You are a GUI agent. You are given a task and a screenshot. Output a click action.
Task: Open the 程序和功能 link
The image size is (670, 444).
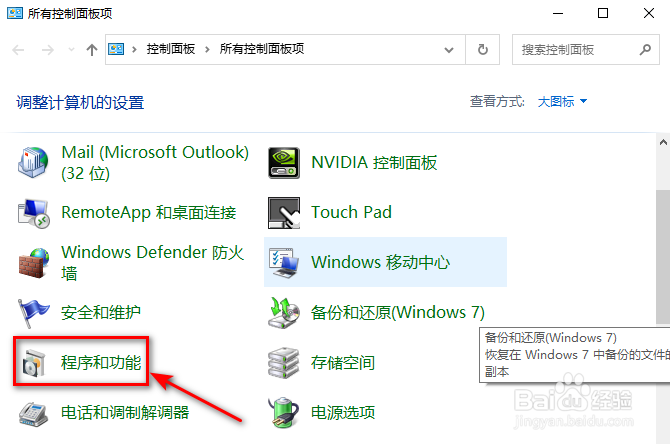[x=101, y=363]
